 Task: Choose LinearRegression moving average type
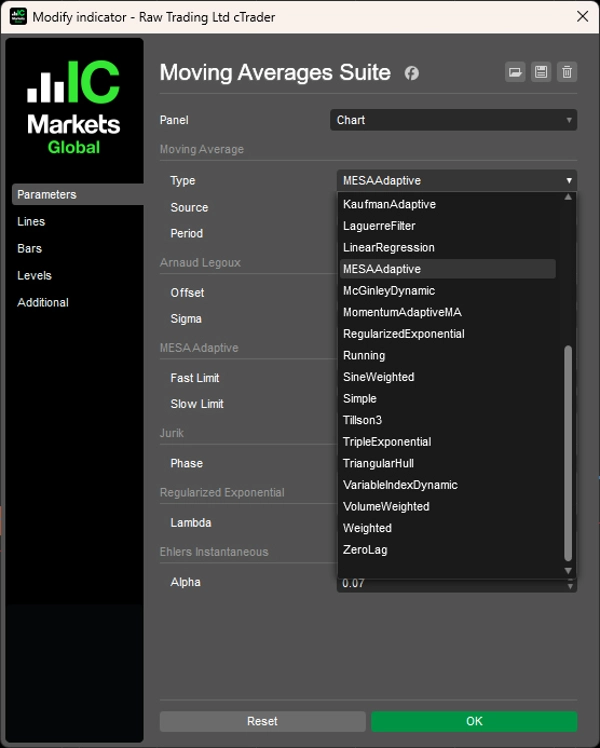tap(448, 247)
